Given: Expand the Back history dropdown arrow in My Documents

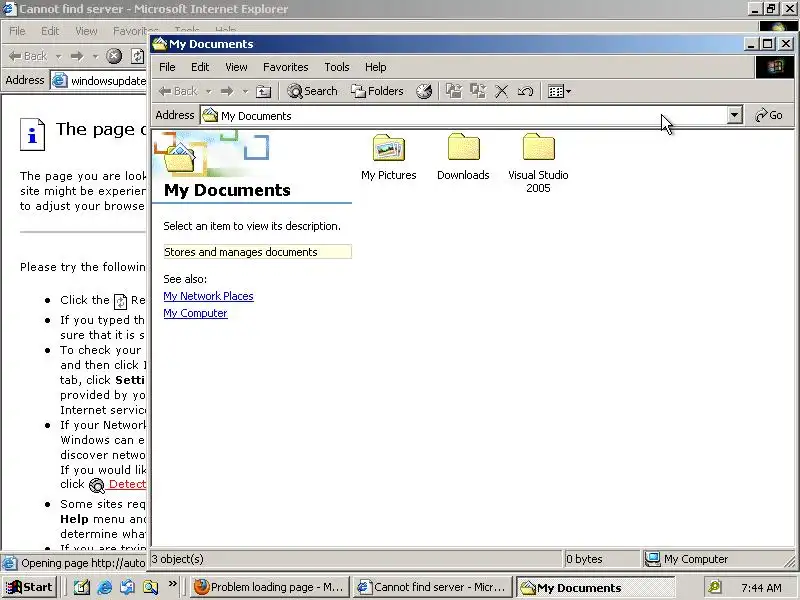Looking at the screenshot, I should 208,92.
